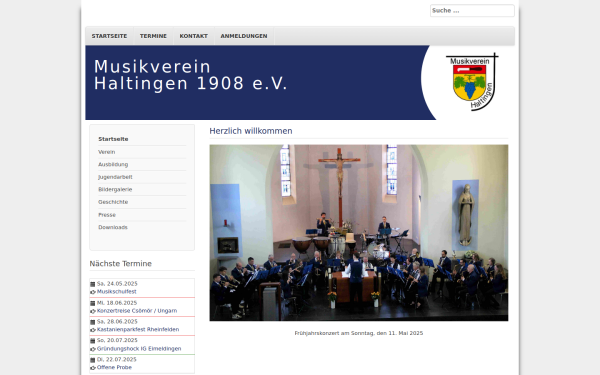Open Gründungshock IG Eimeldingen event
This screenshot has height=375, width=600.
(x=139, y=349)
